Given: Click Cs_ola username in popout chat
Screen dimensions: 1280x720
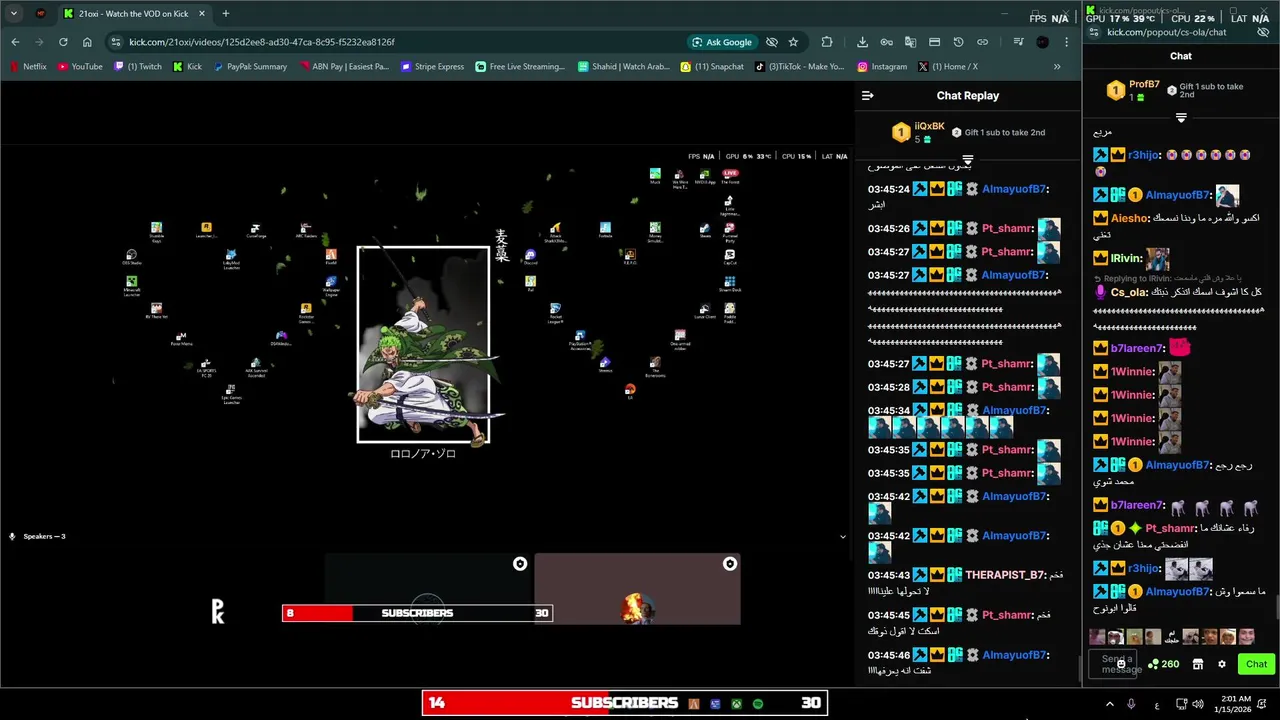Looking at the screenshot, I should pyautogui.click(x=1129, y=292).
